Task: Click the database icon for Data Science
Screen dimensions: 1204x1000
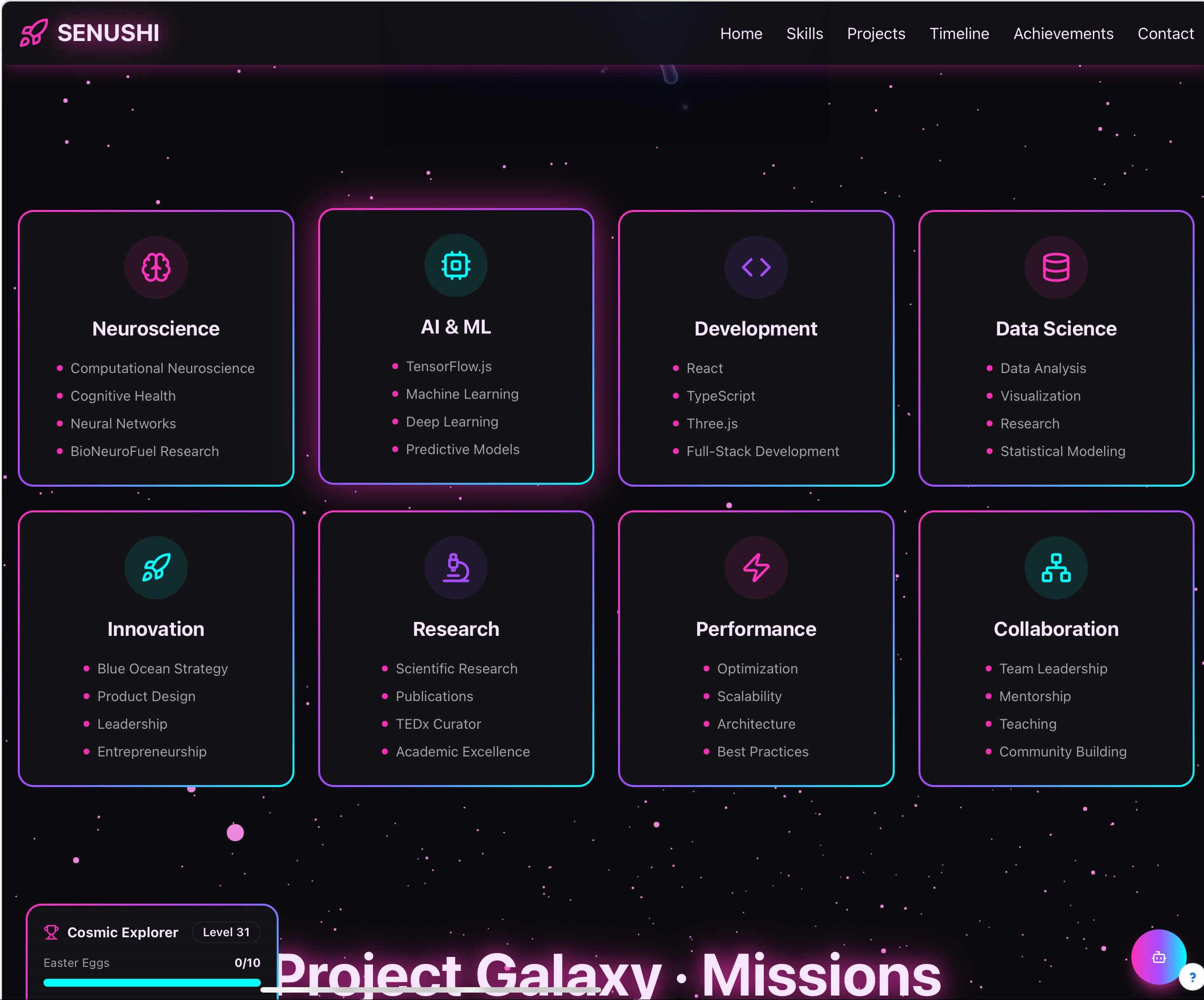Action: [1055, 267]
